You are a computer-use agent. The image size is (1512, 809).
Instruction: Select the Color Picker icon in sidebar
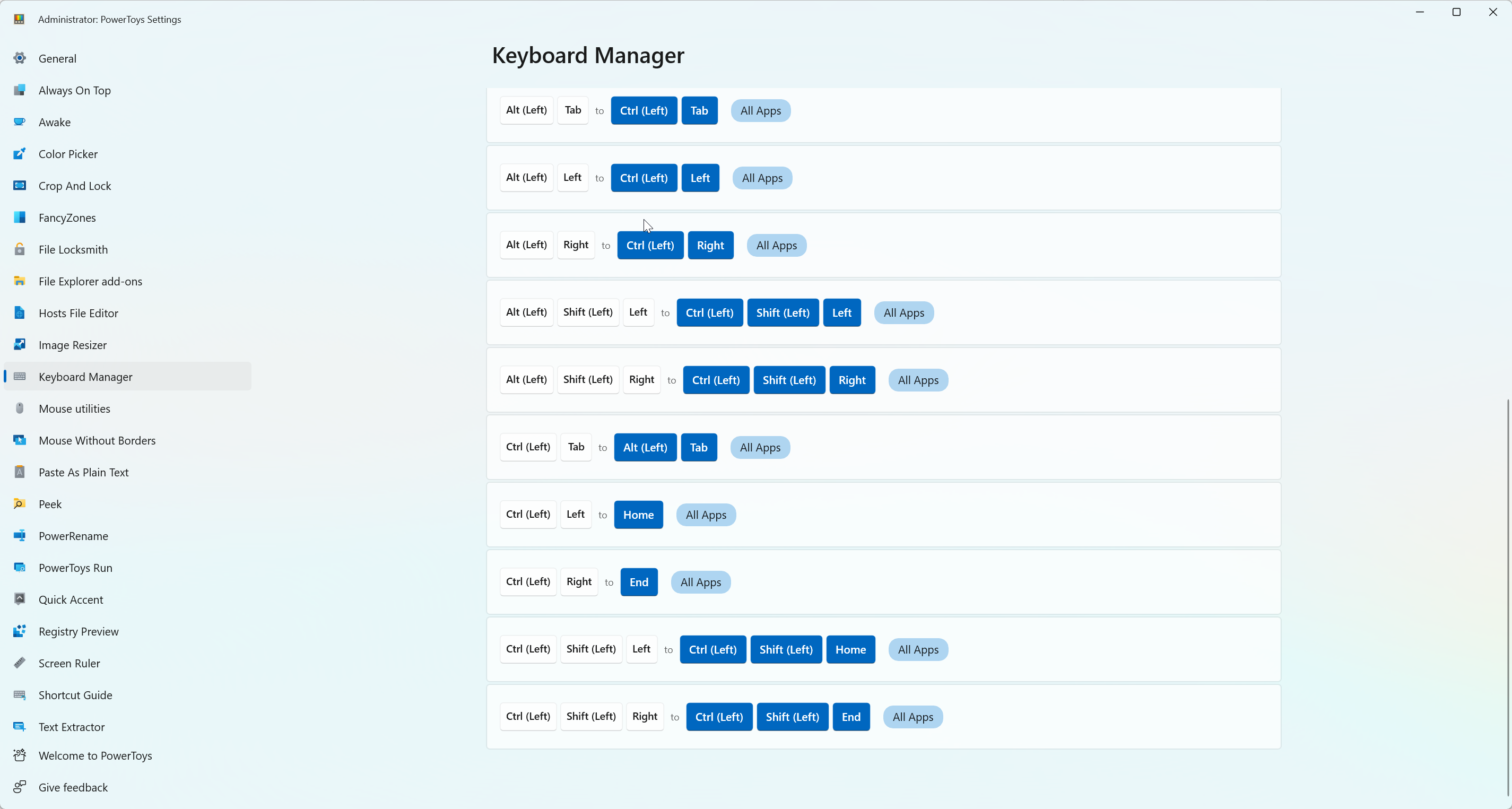pos(20,154)
